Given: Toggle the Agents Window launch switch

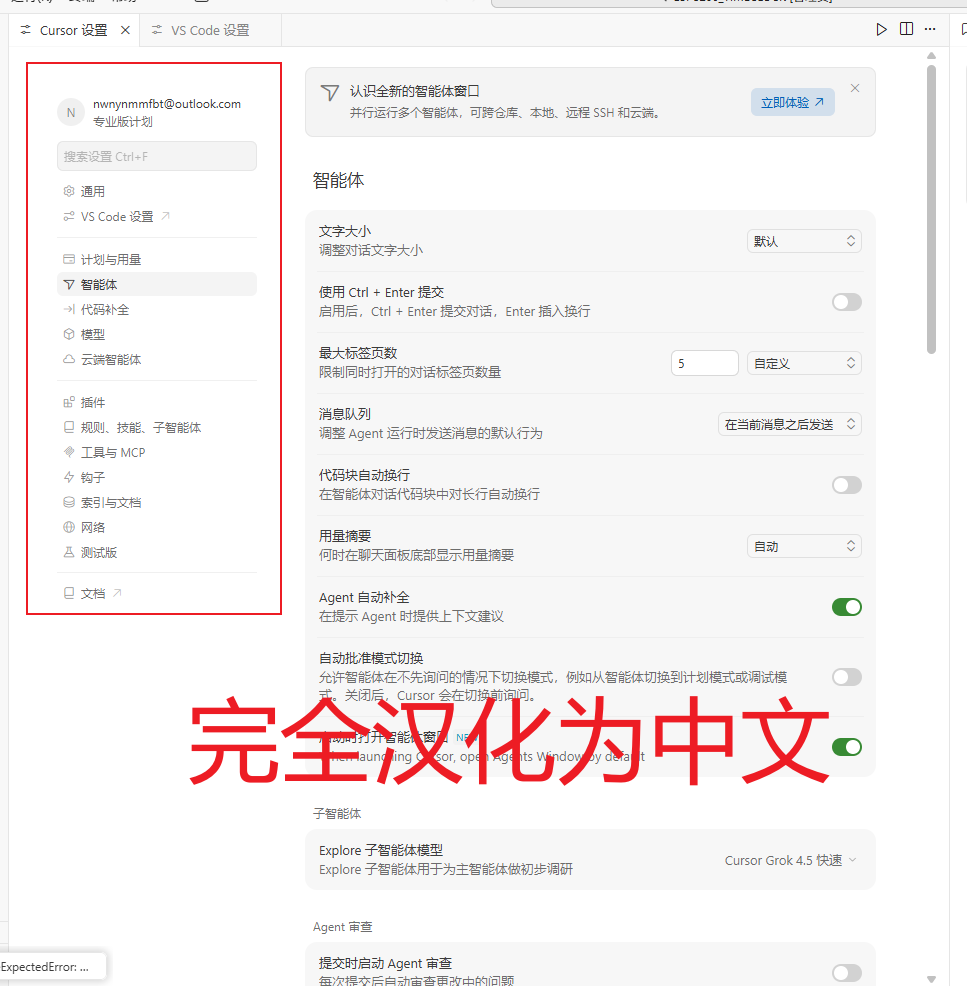Looking at the screenshot, I should tap(846, 747).
